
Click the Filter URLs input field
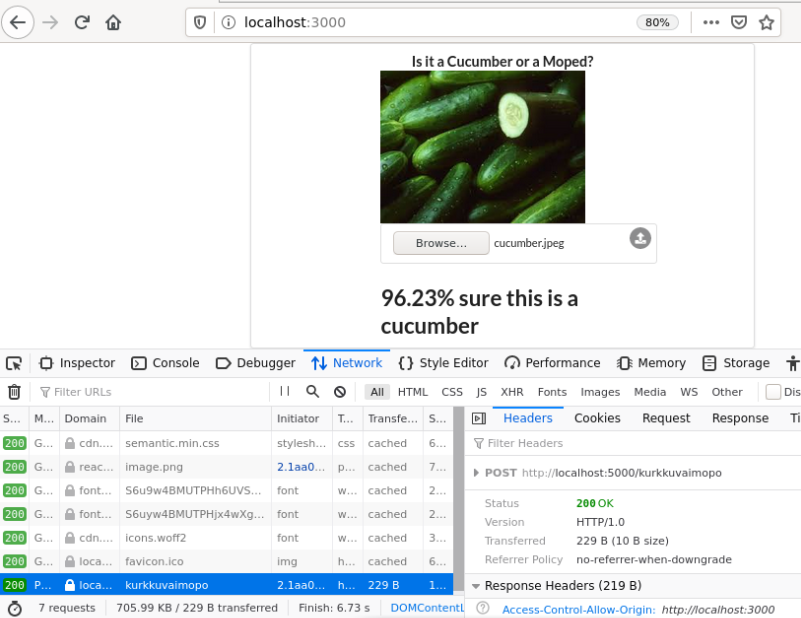[150, 392]
